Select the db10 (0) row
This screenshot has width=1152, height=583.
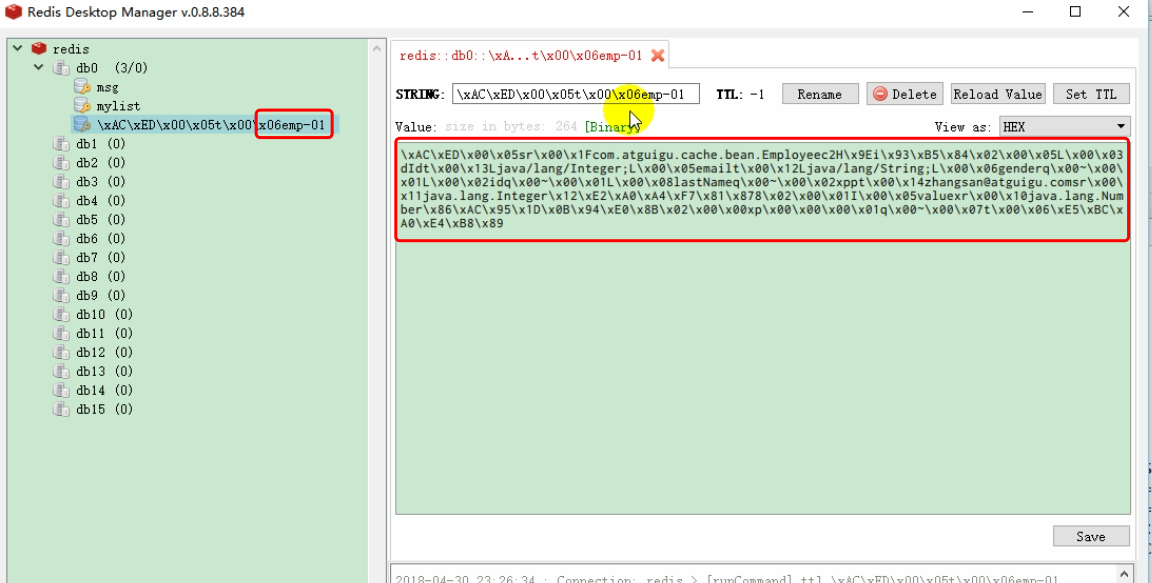104,315
